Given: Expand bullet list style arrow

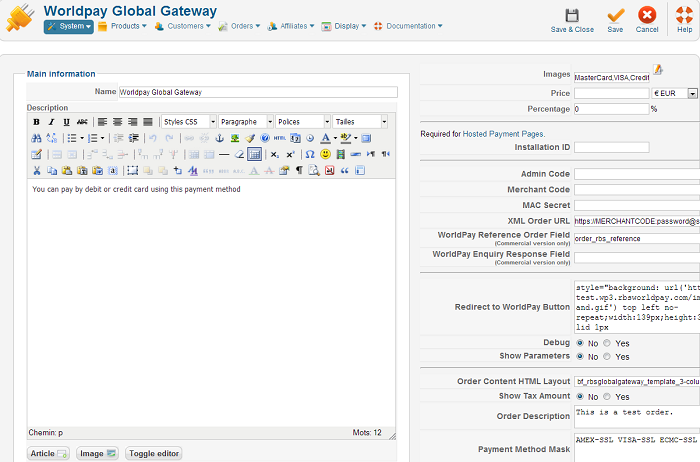Looking at the screenshot, I should (82, 138).
